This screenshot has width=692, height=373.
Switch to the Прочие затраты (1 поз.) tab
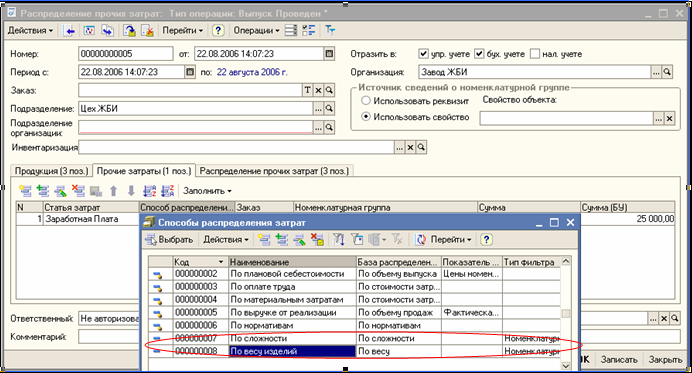pos(144,171)
